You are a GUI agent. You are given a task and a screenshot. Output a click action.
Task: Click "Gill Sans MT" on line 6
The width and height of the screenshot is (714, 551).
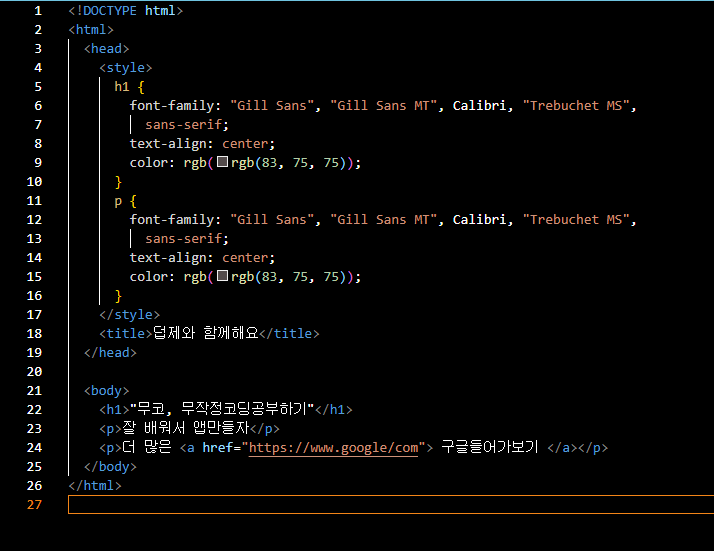[384, 106]
